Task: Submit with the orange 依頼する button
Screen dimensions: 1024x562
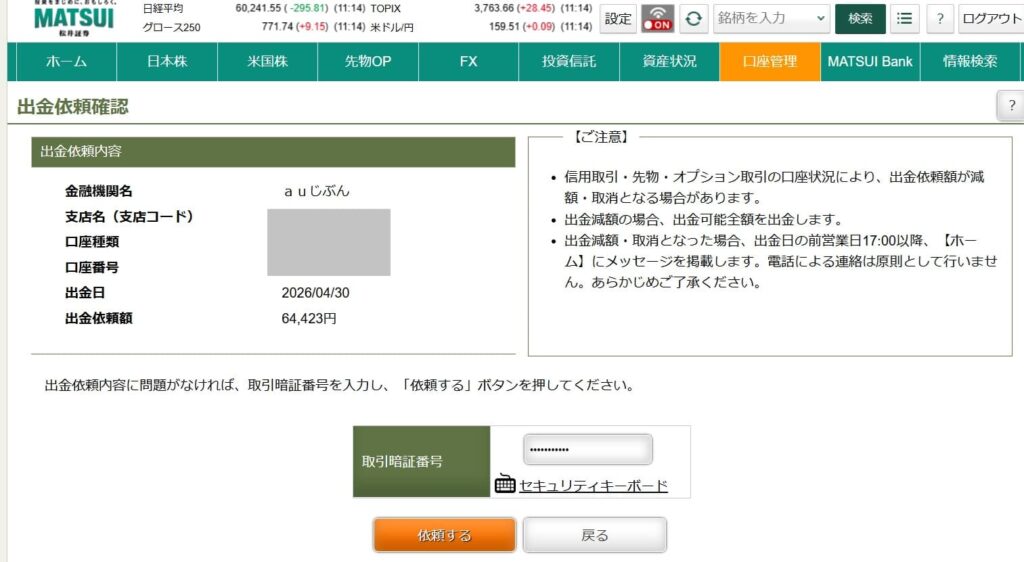Action: (444, 535)
